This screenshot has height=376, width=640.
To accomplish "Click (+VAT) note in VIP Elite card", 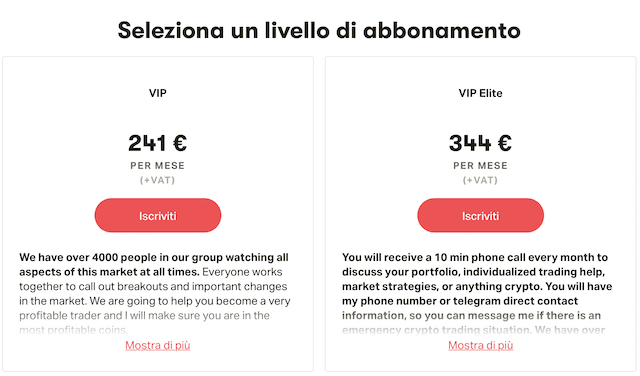I will click(480, 180).
